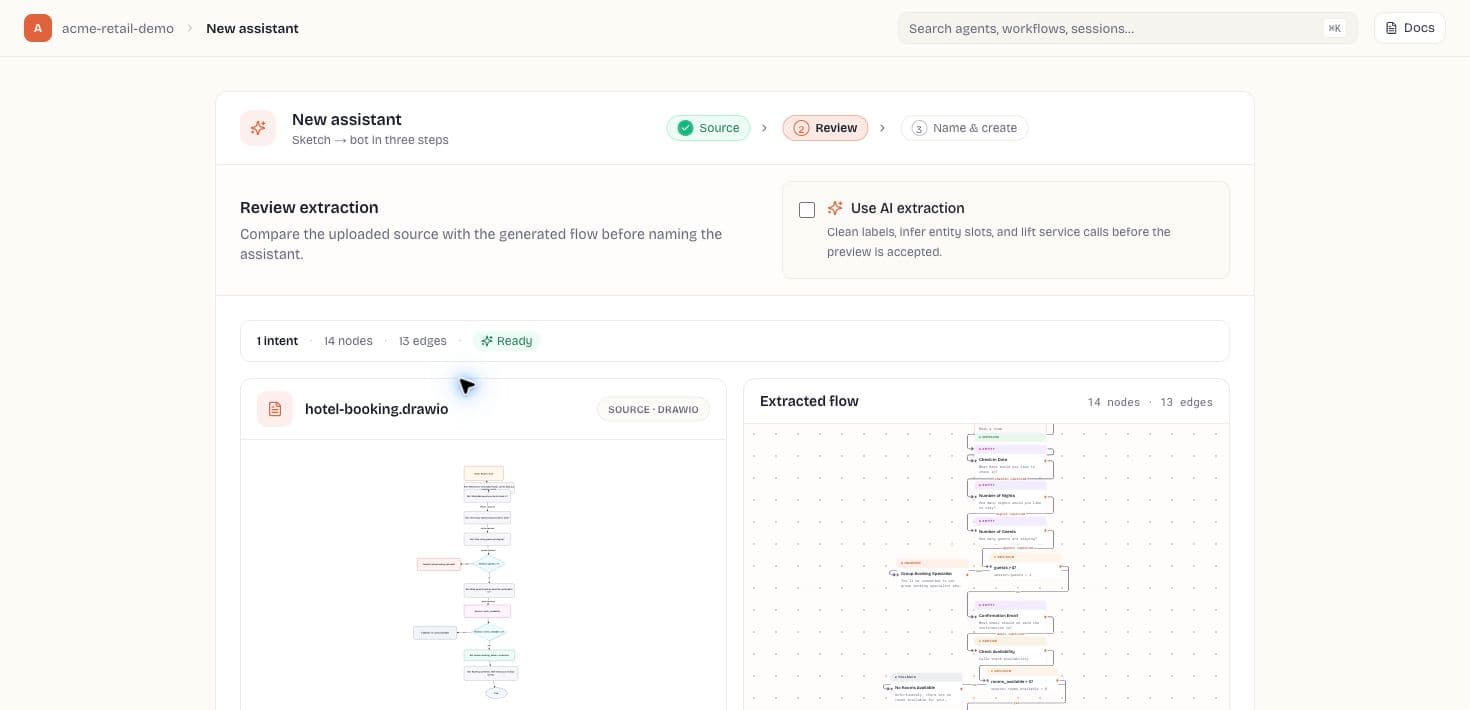1470x710 pixels.
Task: Click the sparkle icon in Ready badge
Action: [487, 341]
